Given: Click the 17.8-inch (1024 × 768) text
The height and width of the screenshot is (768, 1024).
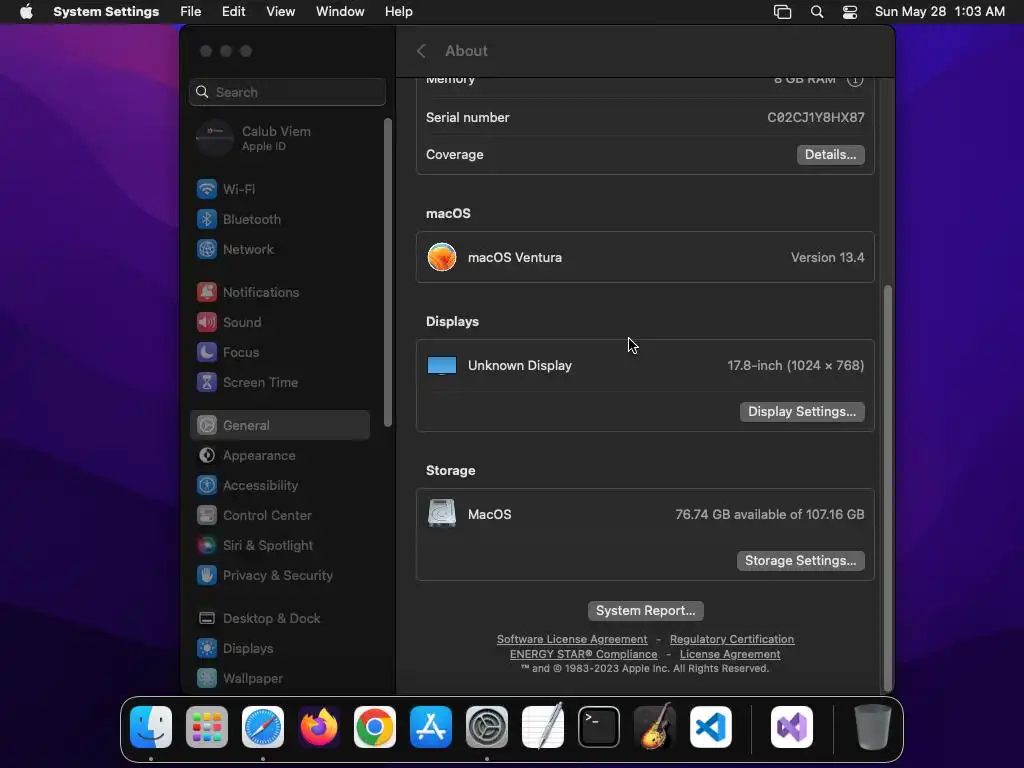Looking at the screenshot, I should (795, 366).
